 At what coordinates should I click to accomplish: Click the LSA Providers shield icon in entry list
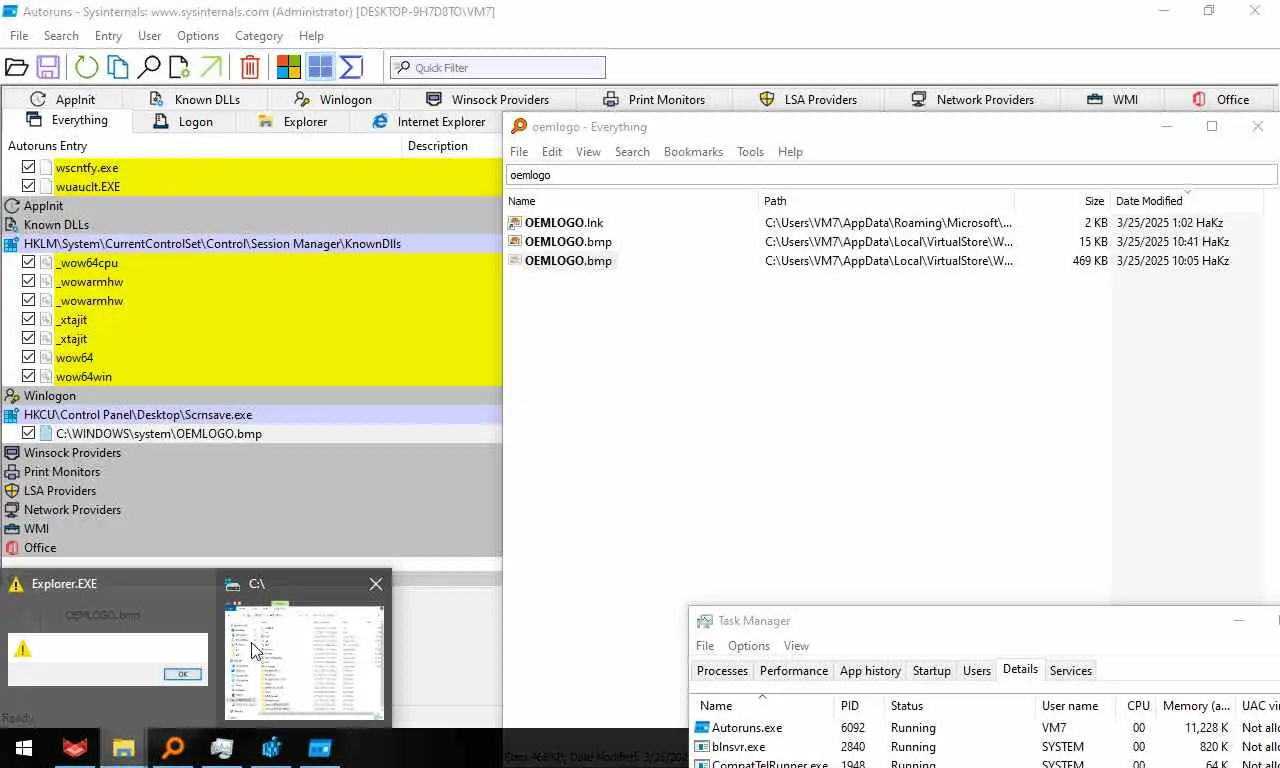tap(12, 491)
